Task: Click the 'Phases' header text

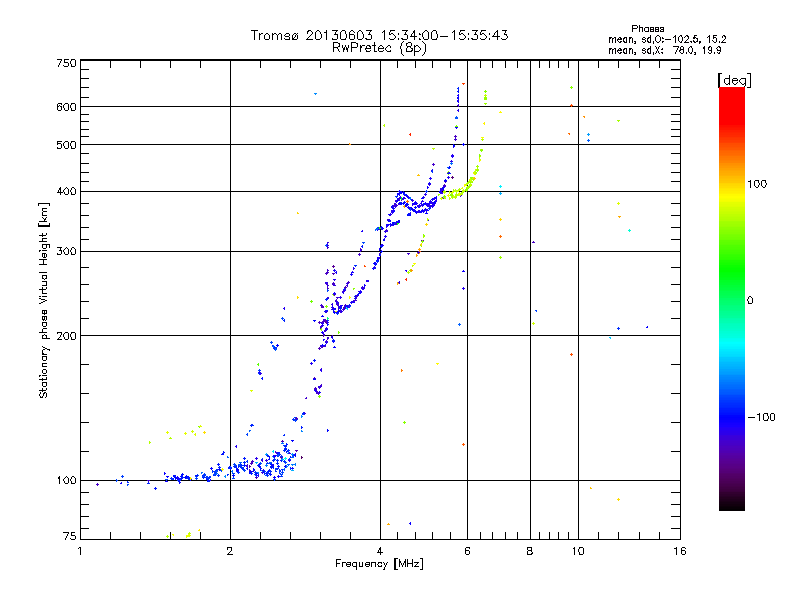Action: click(x=647, y=29)
